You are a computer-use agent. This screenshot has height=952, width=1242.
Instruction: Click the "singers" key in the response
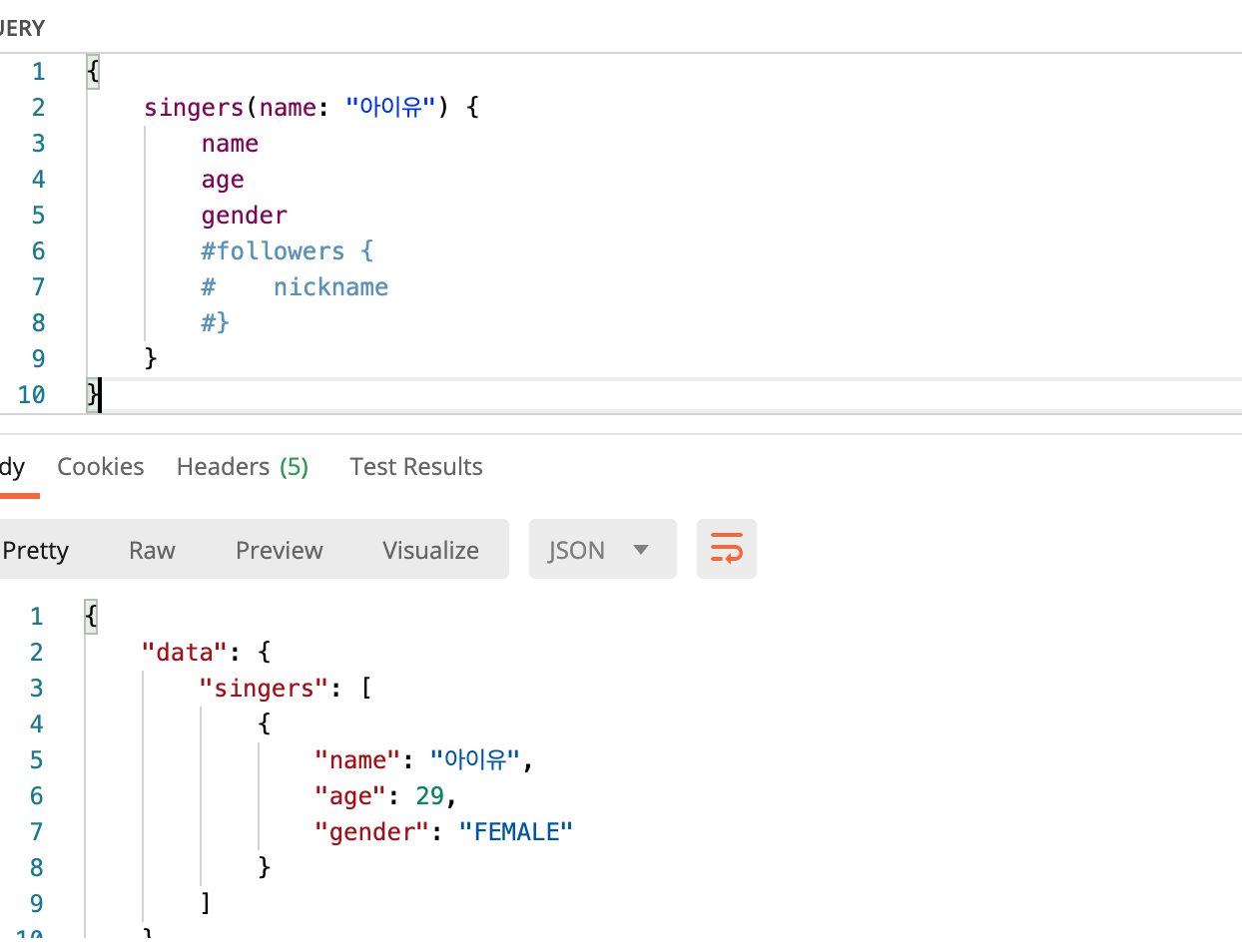(264, 689)
